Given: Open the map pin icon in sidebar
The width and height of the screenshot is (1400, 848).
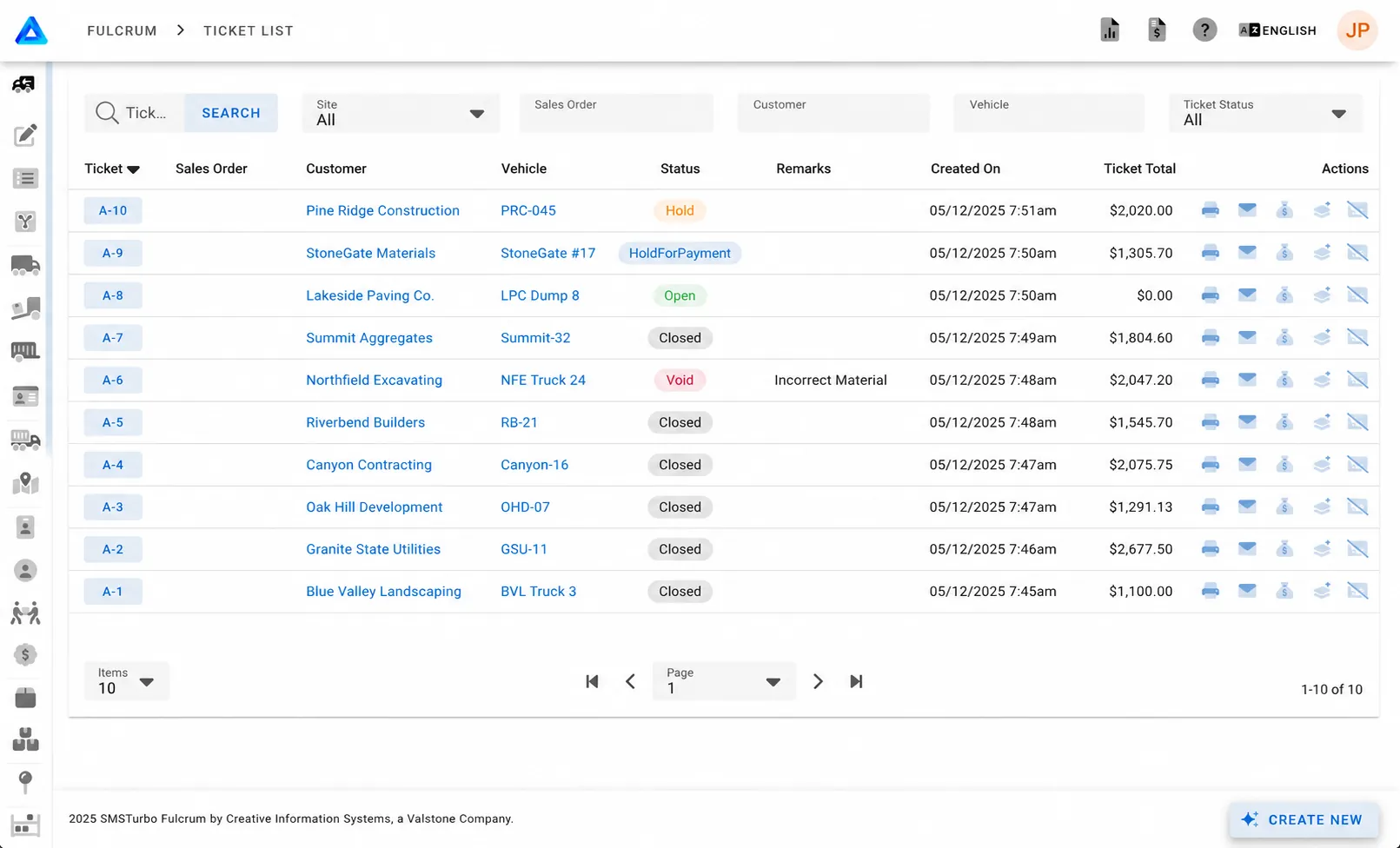Looking at the screenshot, I should click(25, 483).
